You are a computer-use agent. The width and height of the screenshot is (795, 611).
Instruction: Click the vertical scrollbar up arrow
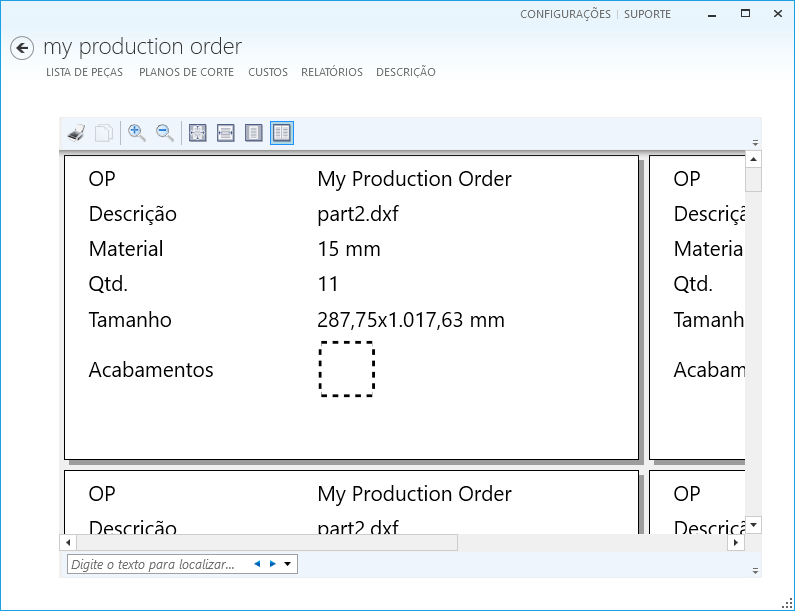pyautogui.click(x=753, y=159)
